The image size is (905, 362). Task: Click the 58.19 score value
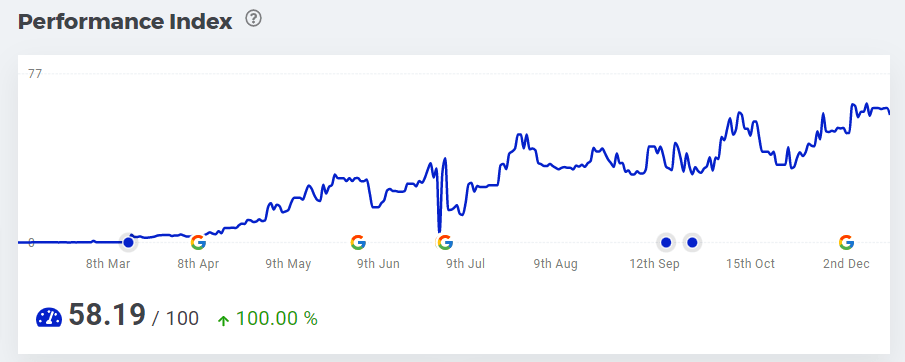point(107,315)
